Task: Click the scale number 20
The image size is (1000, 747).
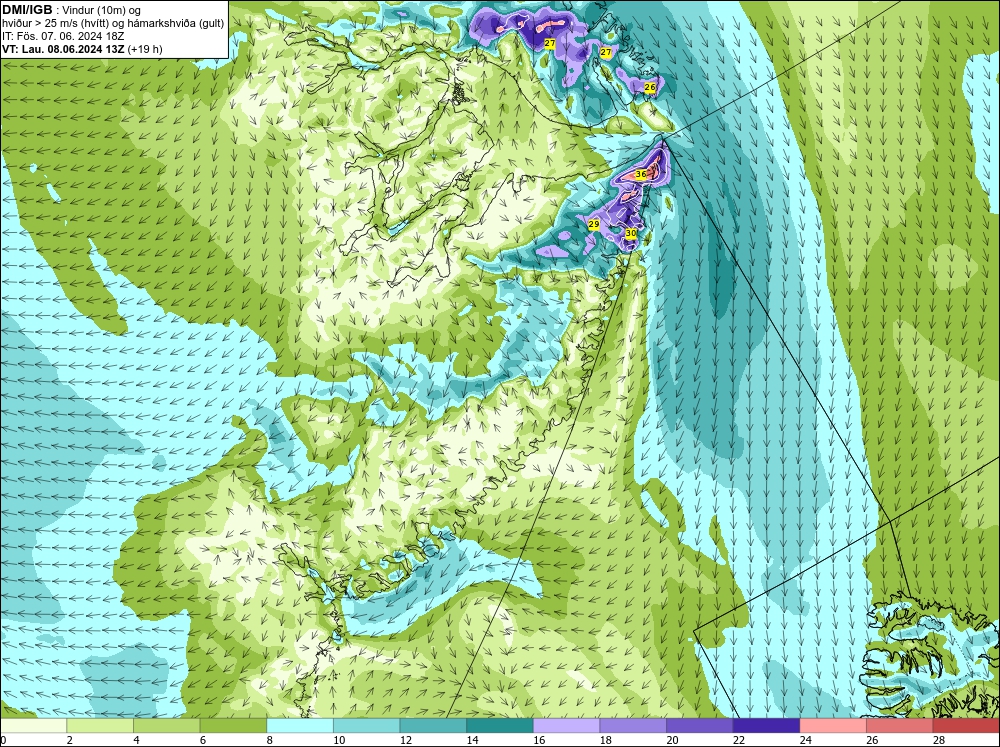Action: click(673, 740)
